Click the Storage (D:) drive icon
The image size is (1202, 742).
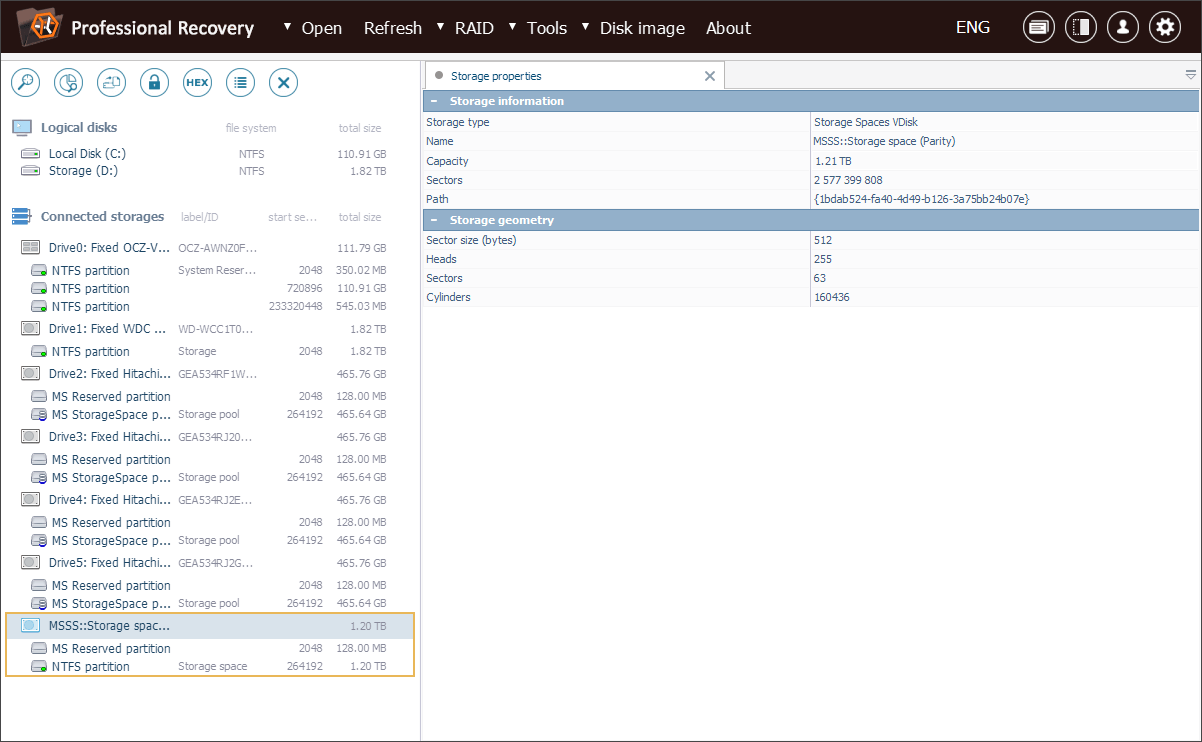[31, 171]
